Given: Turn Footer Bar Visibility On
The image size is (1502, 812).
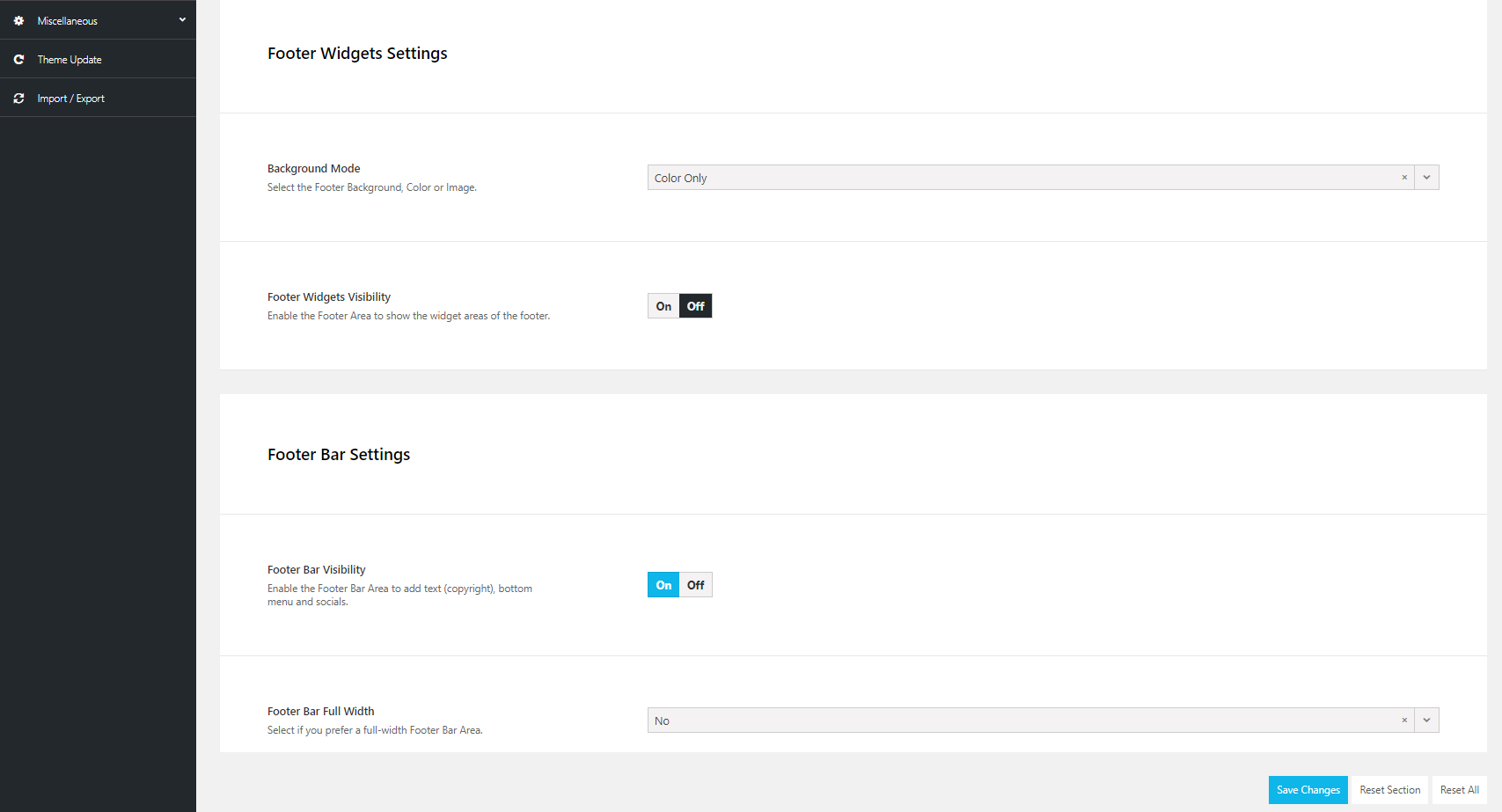Looking at the screenshot, I should 663,585.
